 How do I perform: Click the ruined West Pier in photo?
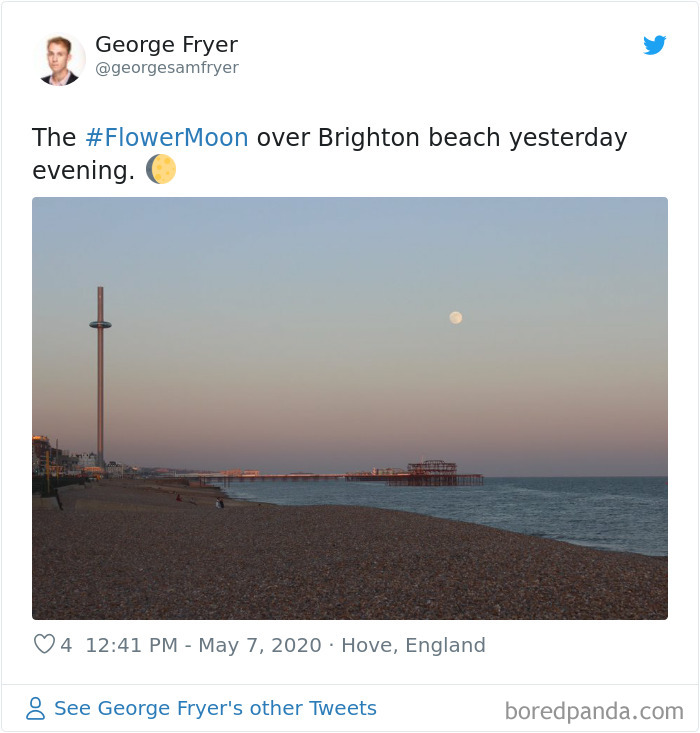(x=433, y=473)
